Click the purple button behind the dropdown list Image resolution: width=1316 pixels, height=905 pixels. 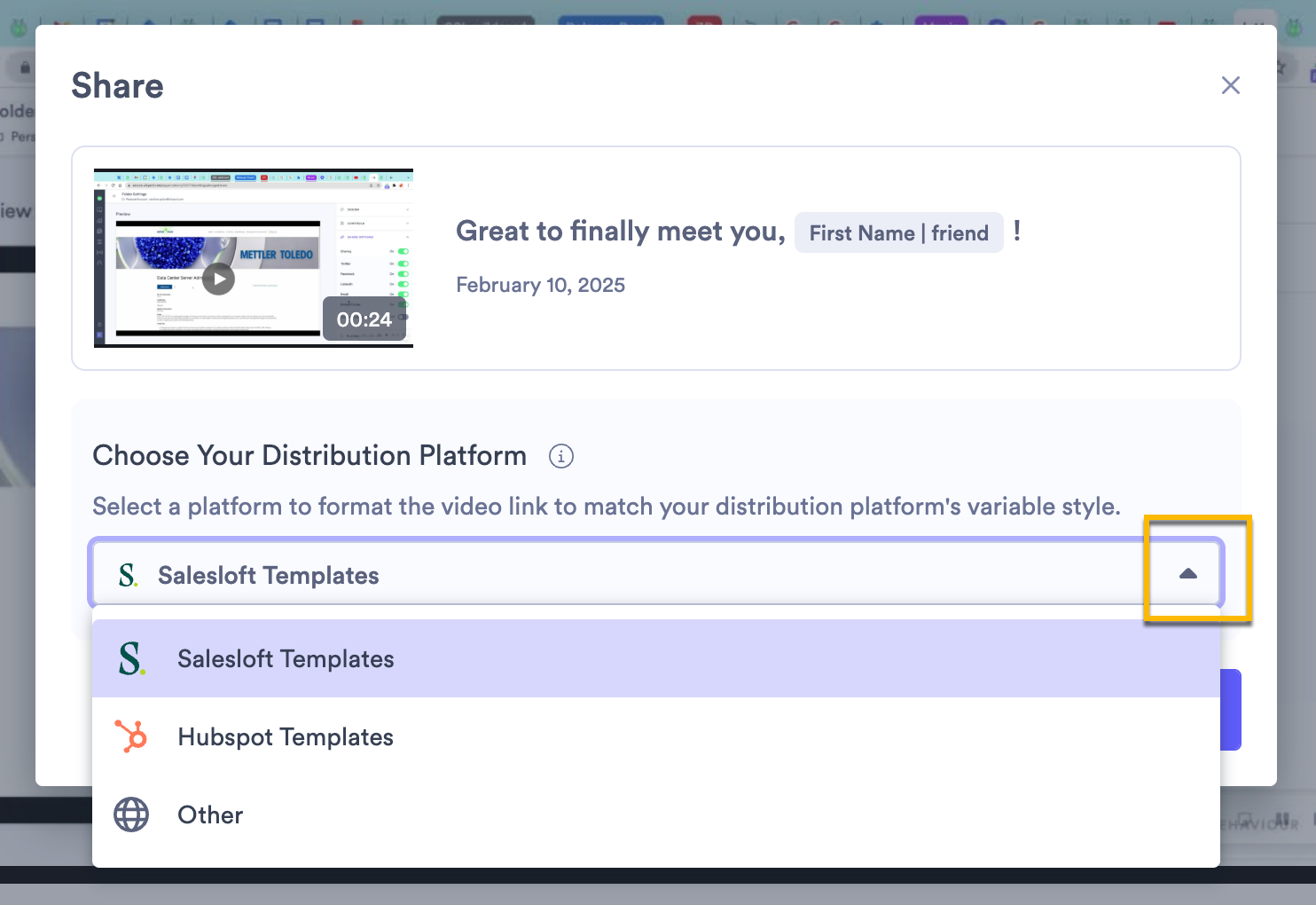(x=1231, y=710)
